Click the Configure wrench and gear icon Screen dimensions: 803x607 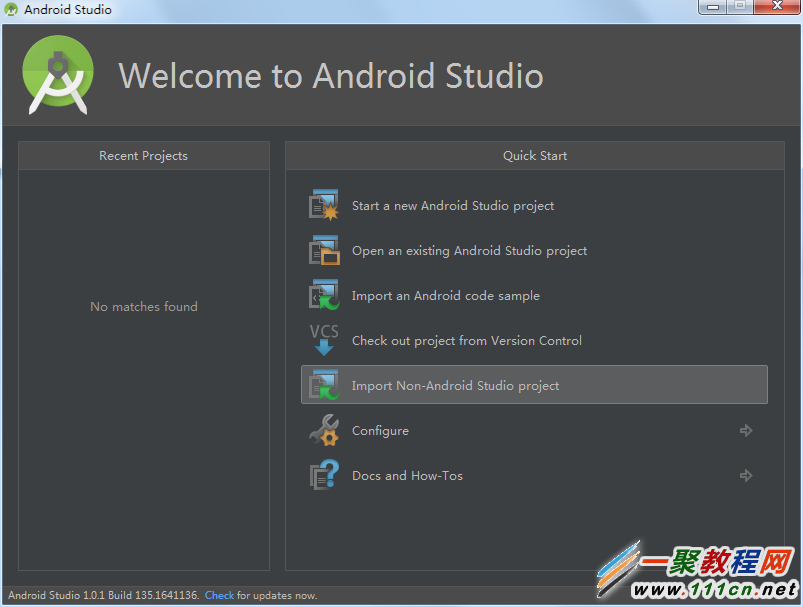click(324, 430)
